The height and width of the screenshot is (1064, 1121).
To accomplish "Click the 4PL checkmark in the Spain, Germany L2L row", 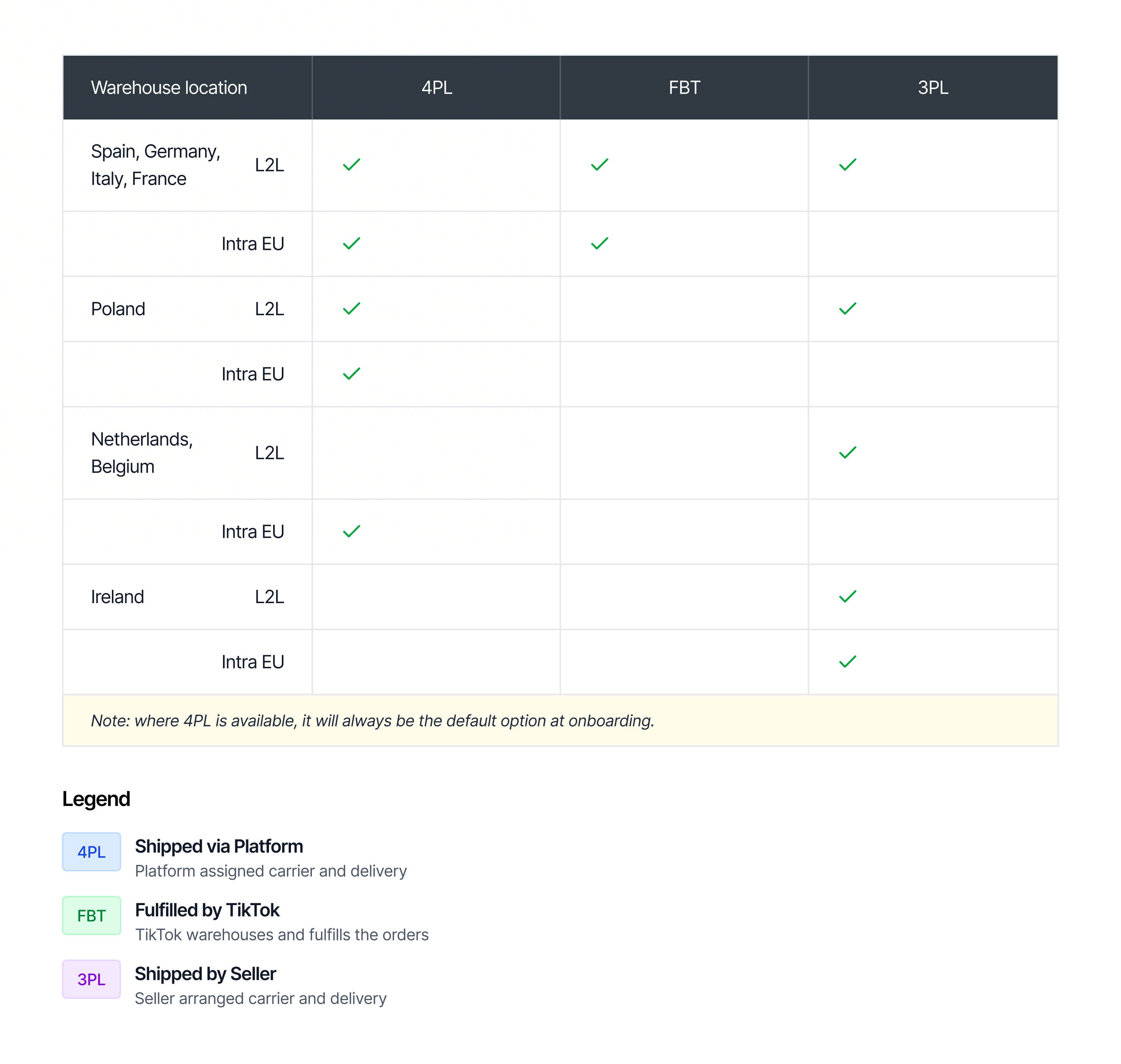I will click(x=351, y=165).
